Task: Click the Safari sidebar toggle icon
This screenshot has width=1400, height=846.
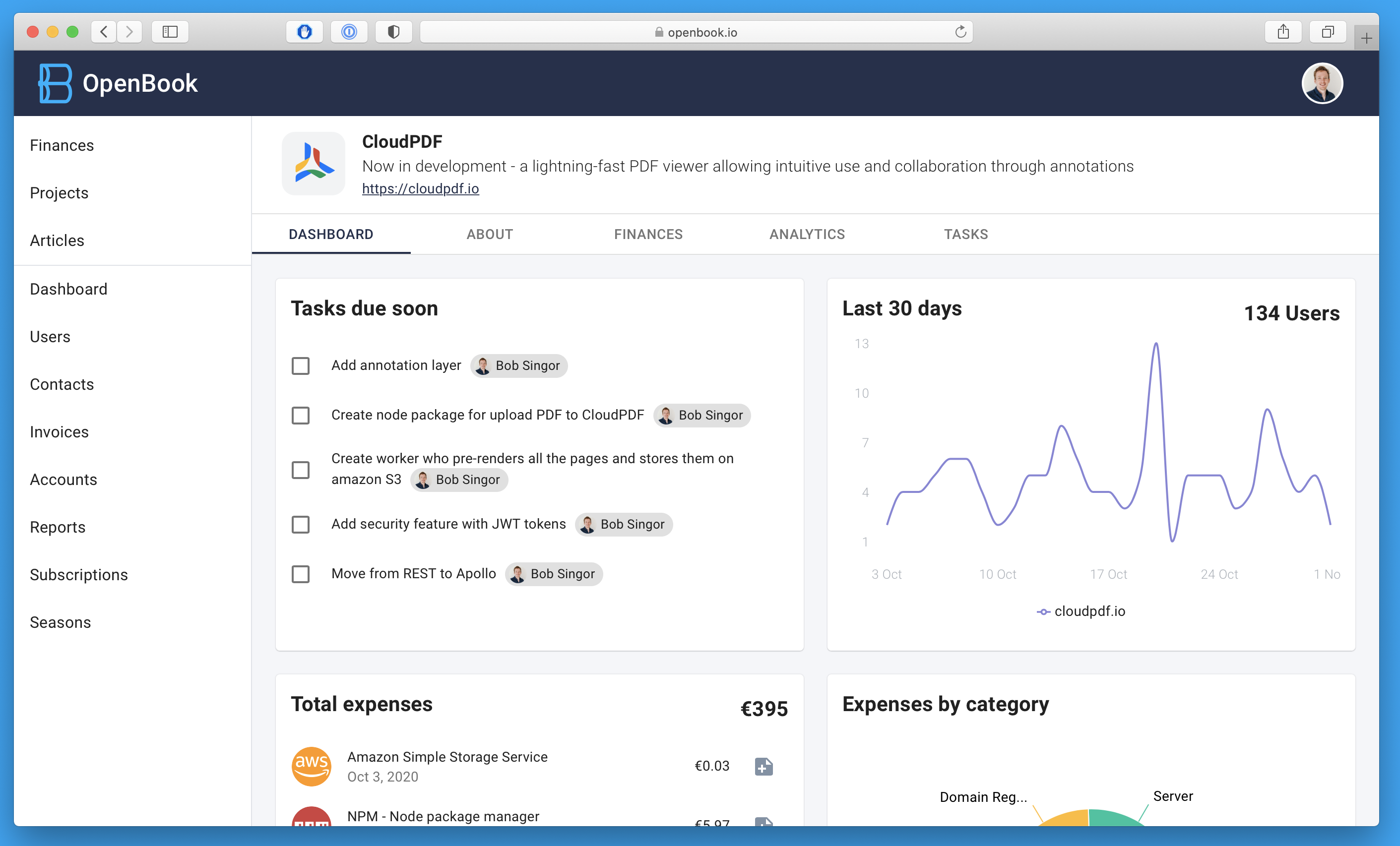Action: click(170, 32)
